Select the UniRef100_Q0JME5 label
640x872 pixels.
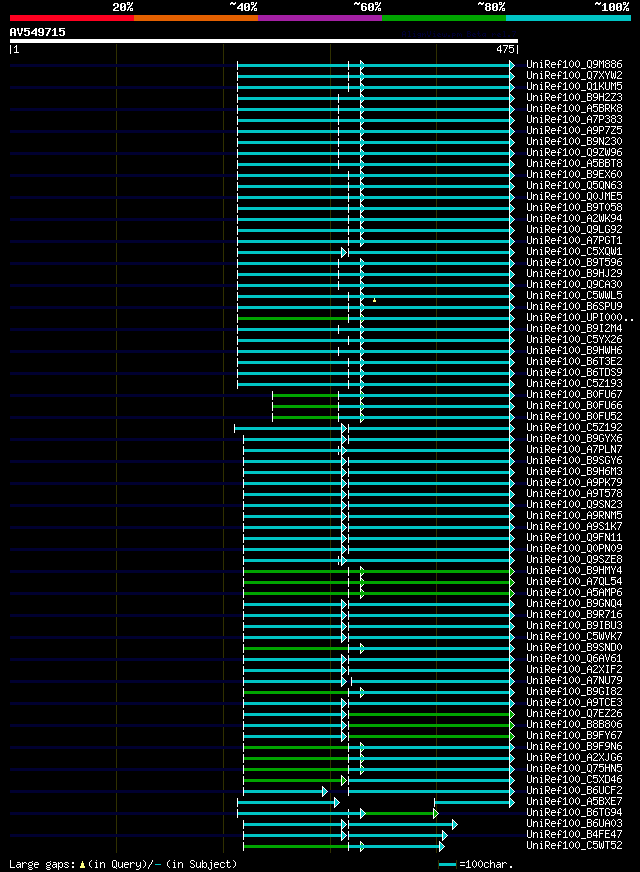coord(574,197)
